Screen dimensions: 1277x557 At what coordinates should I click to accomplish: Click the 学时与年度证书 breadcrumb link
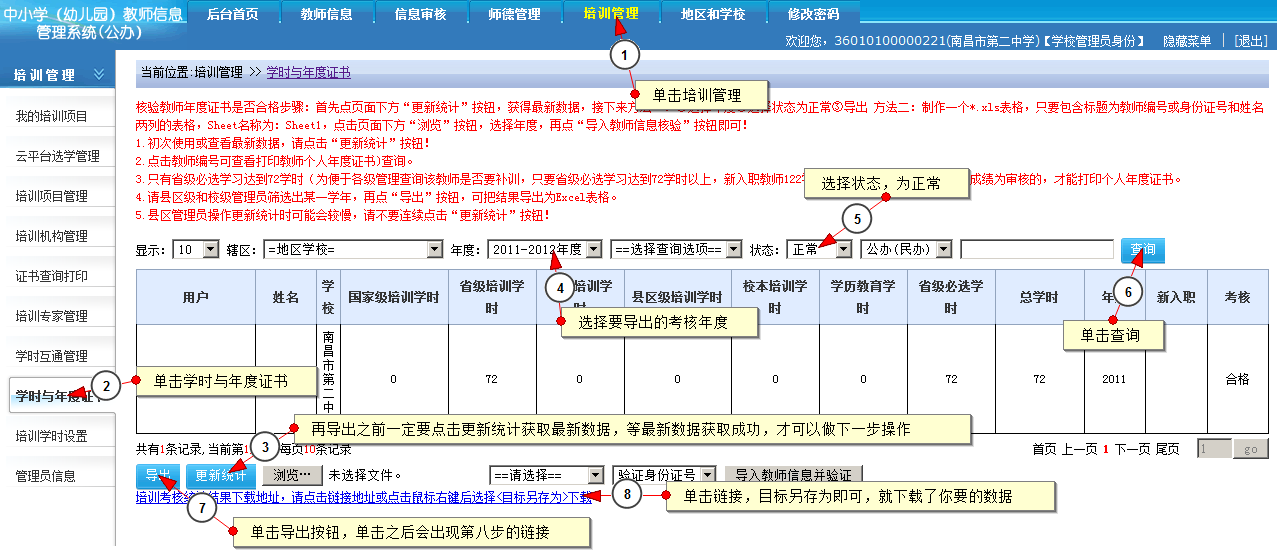click(308, 73)
